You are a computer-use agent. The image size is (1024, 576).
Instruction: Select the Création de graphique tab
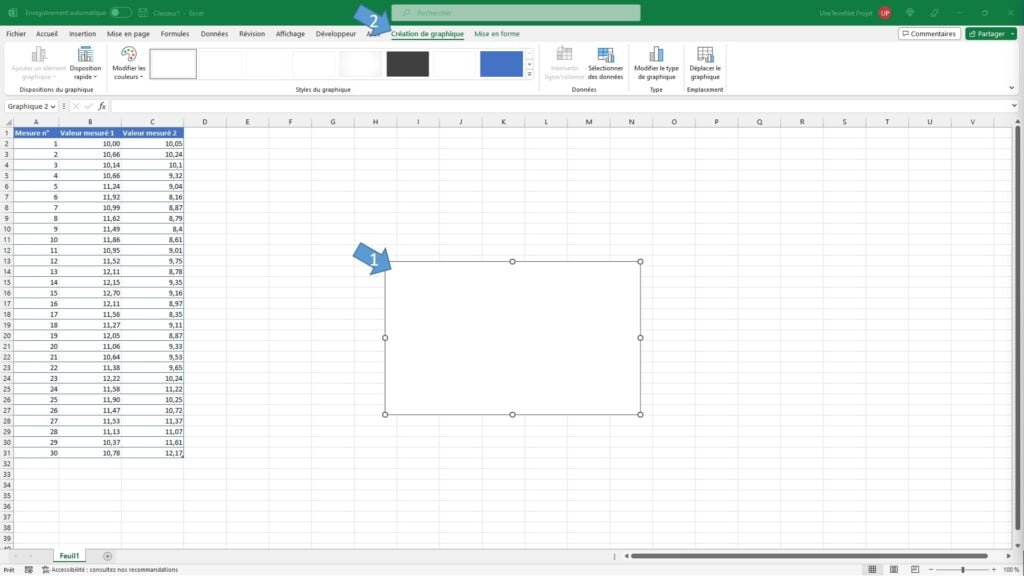point(427,33)
